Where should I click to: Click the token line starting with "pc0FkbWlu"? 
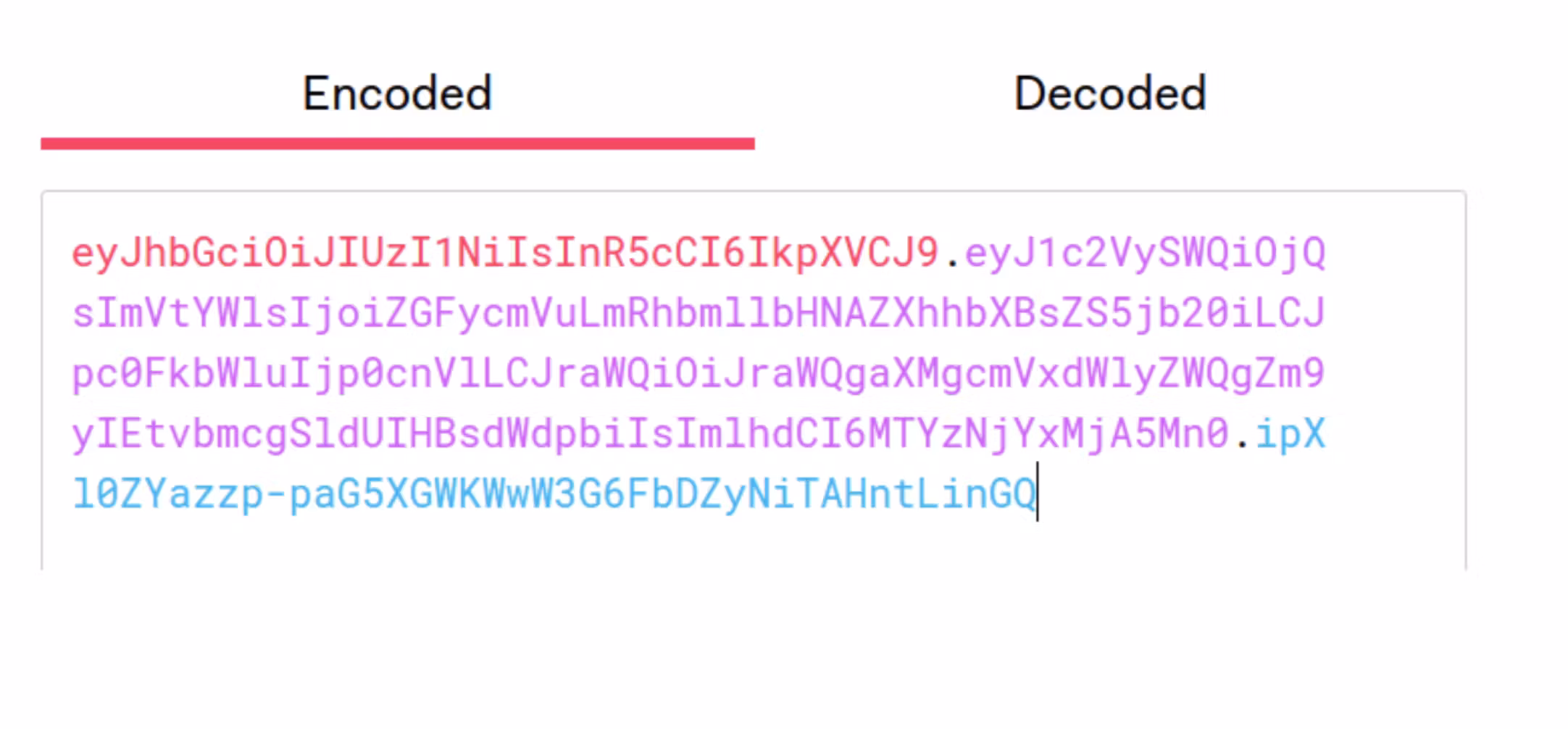coord(698,374)
